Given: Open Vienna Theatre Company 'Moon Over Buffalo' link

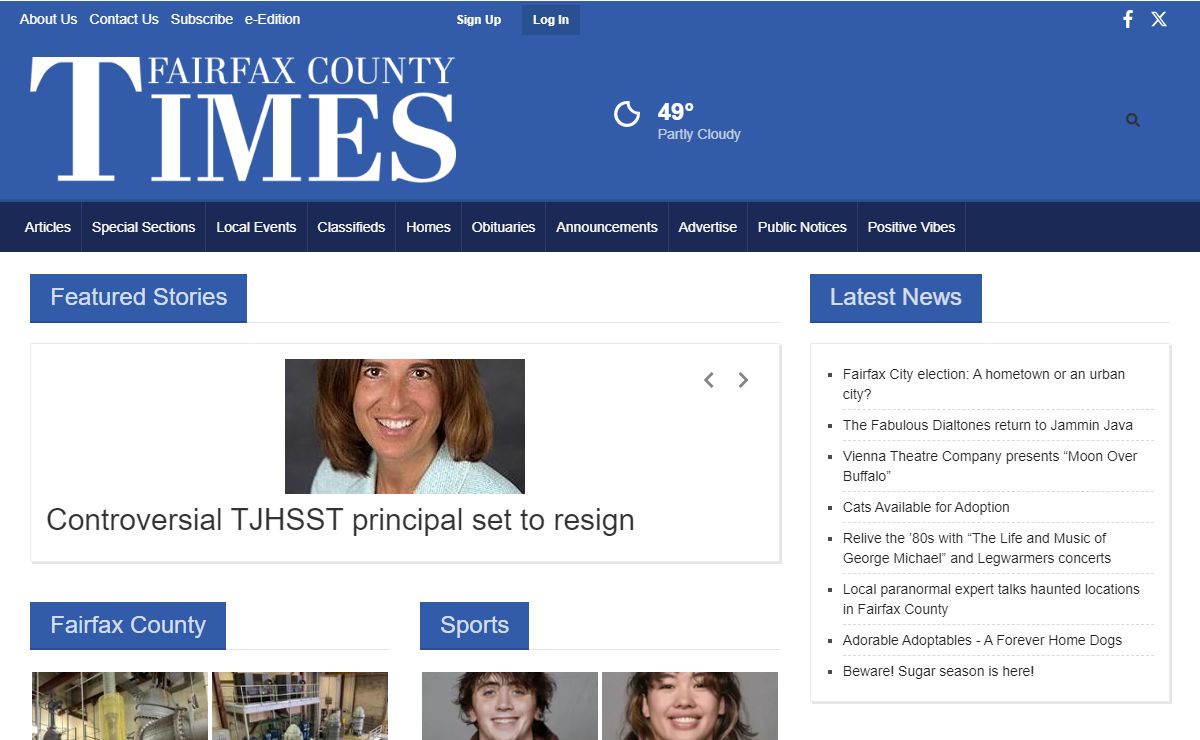Looking at the screenshot, I should pos(990,466).
